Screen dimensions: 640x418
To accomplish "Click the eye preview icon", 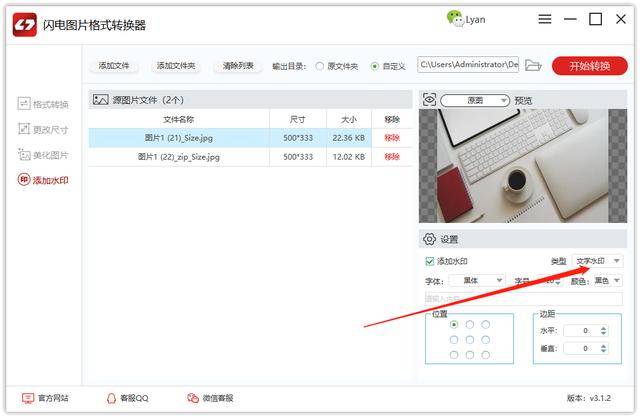I will pos(429,100).
